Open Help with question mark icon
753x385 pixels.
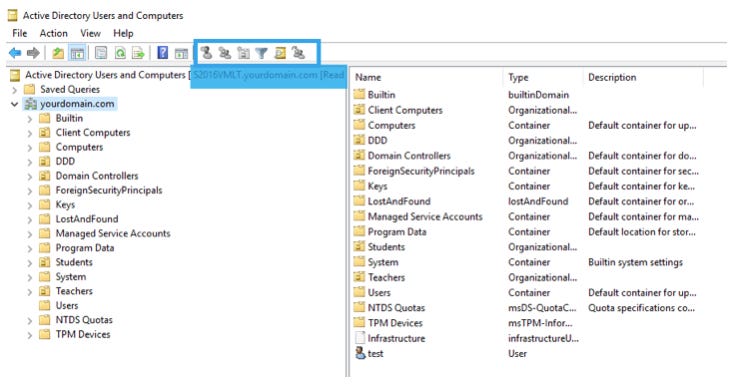click(163, 53)
